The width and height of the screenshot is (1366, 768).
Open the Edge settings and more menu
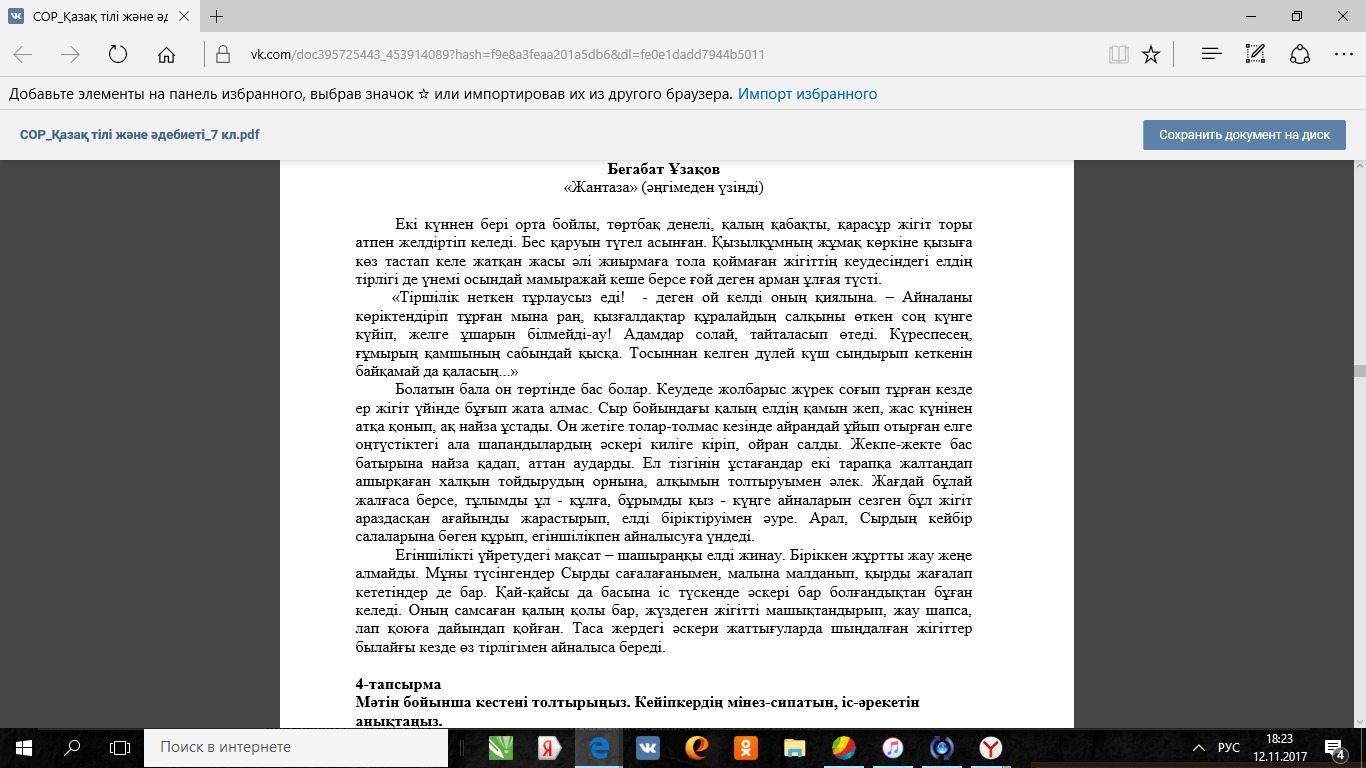click(1342, 55)
